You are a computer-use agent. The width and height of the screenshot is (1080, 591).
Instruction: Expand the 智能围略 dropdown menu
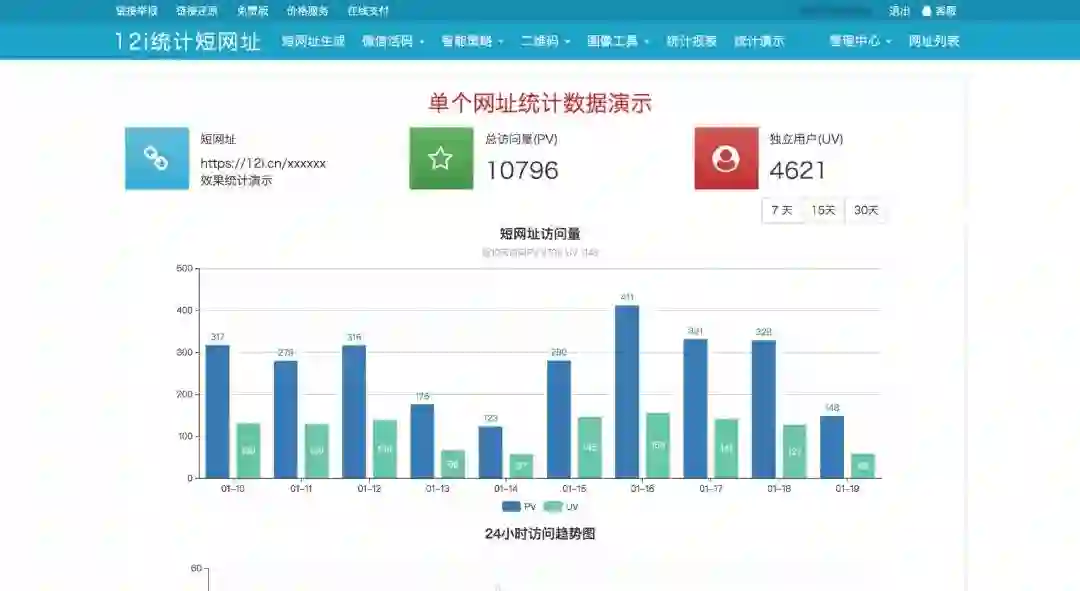pos(472,41)
